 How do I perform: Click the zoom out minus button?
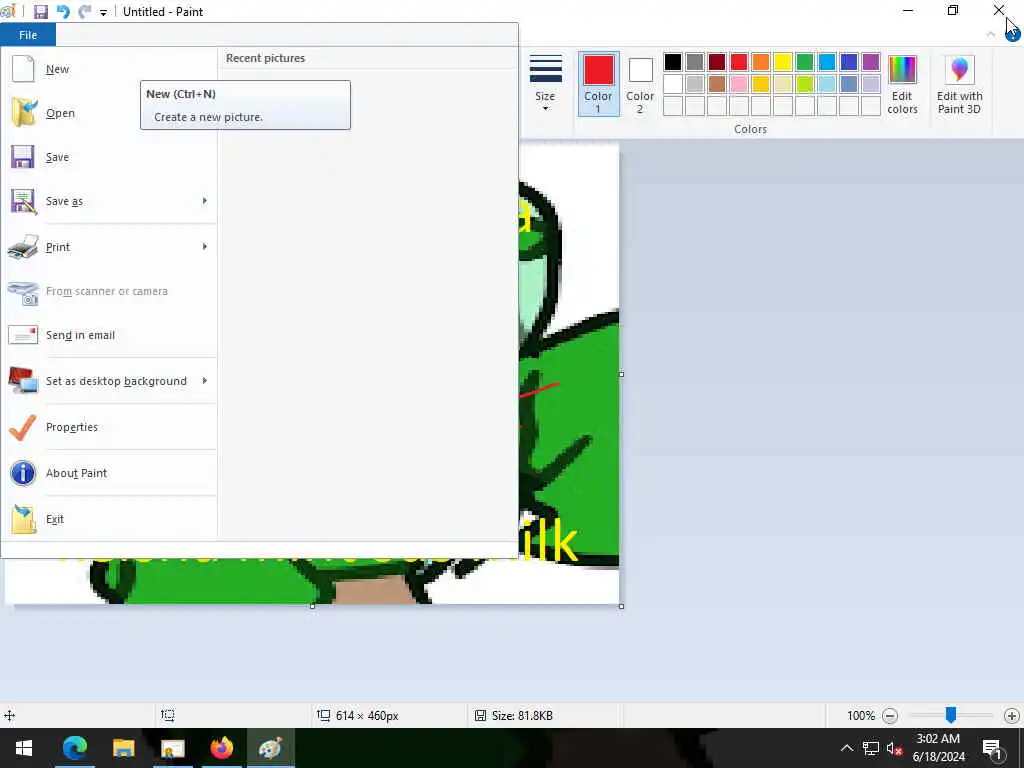pyautogui.click(x=889, y=716)
